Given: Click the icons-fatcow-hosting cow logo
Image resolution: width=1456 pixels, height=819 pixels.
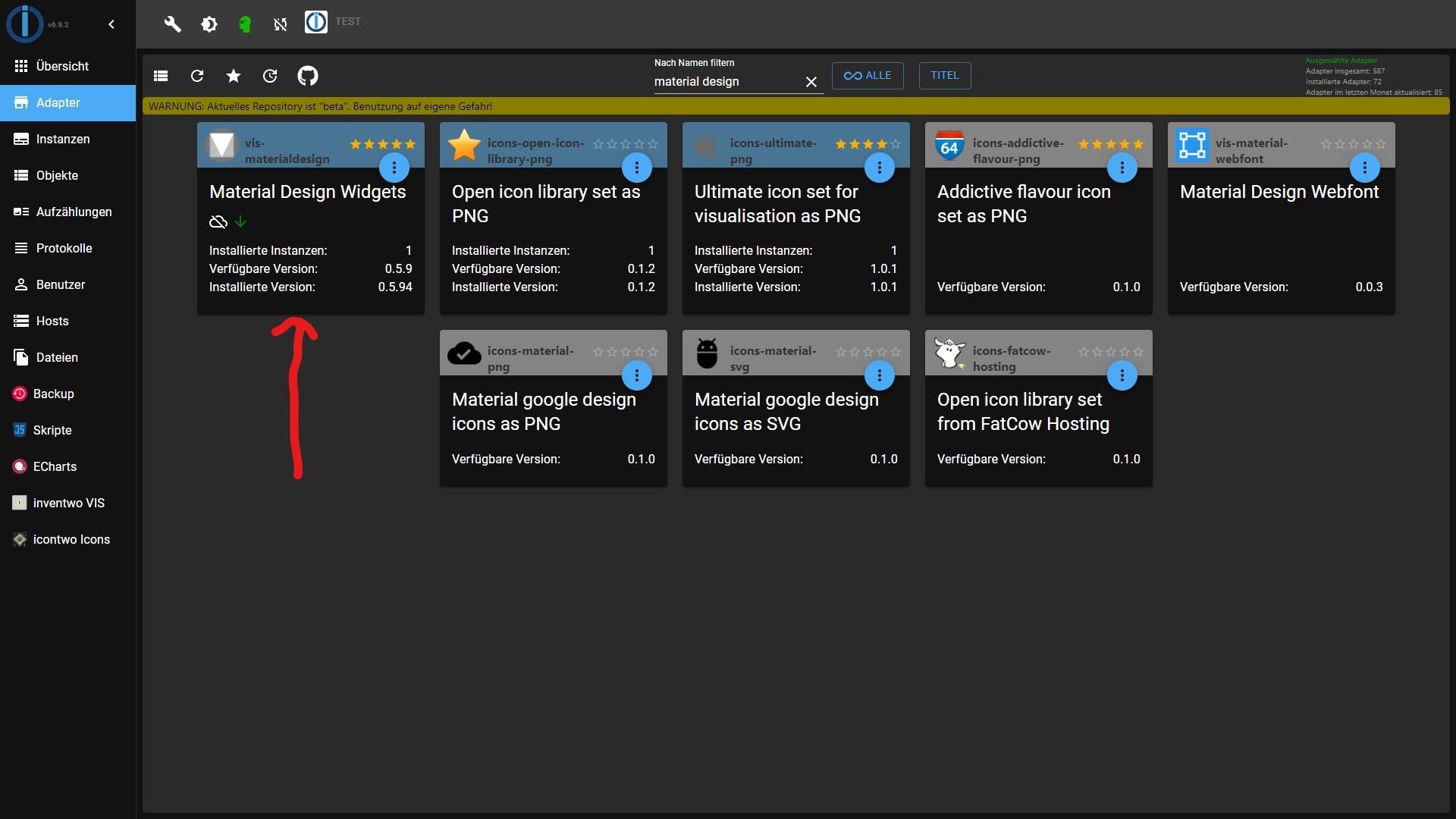Looking at the screenshot, I should 949,353.
